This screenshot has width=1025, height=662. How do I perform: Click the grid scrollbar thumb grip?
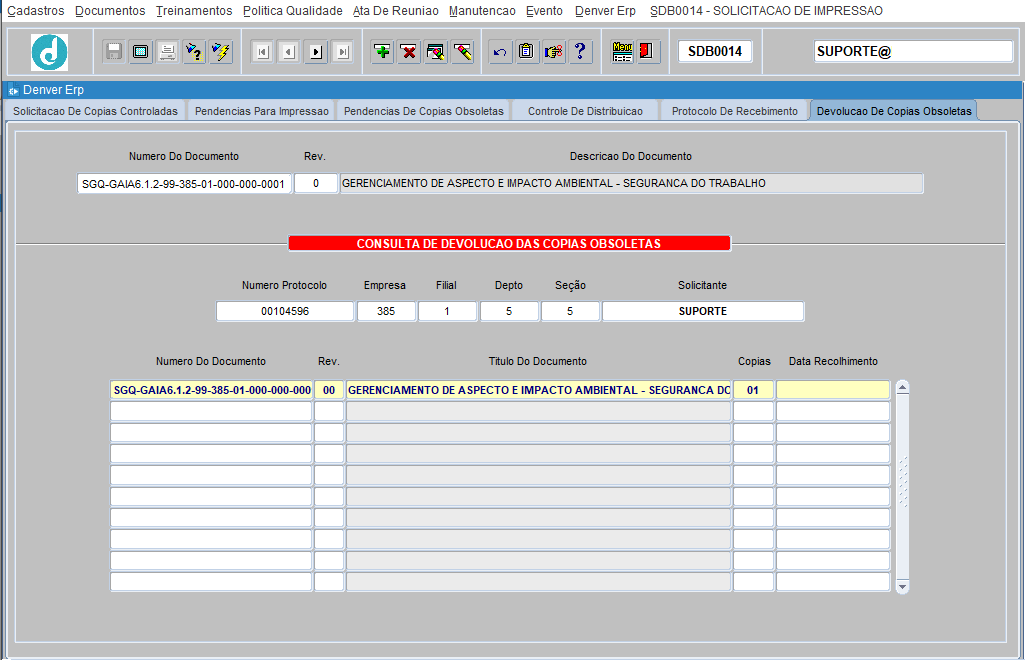click(902, 482)
